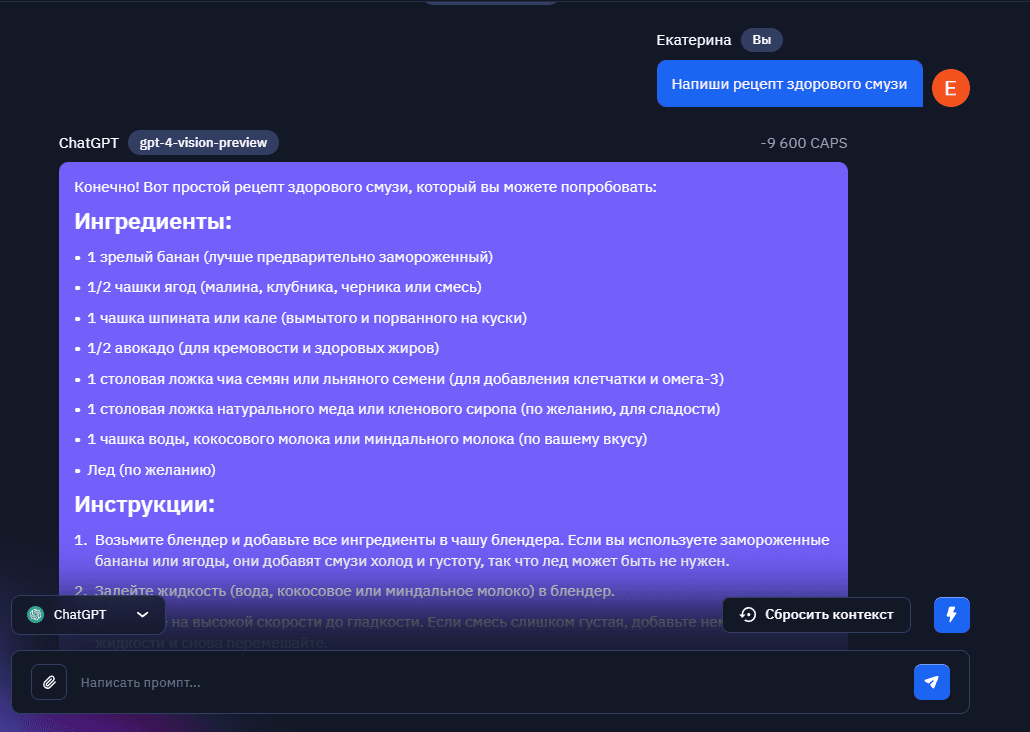Click instruction step 2 Залейте жидкость

click(355, 591)
